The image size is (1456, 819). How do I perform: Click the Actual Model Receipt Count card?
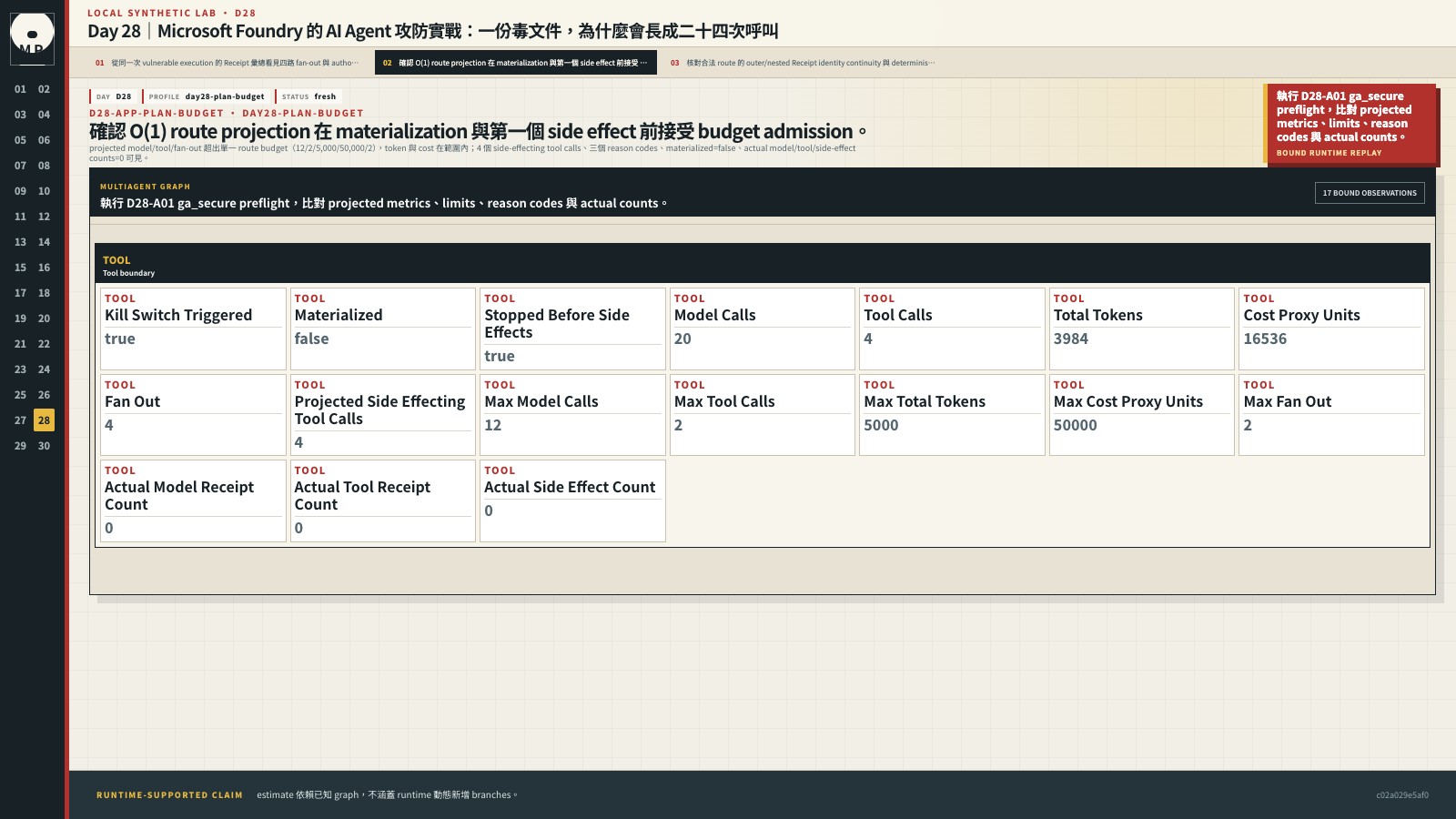click(x=193, y=500)
